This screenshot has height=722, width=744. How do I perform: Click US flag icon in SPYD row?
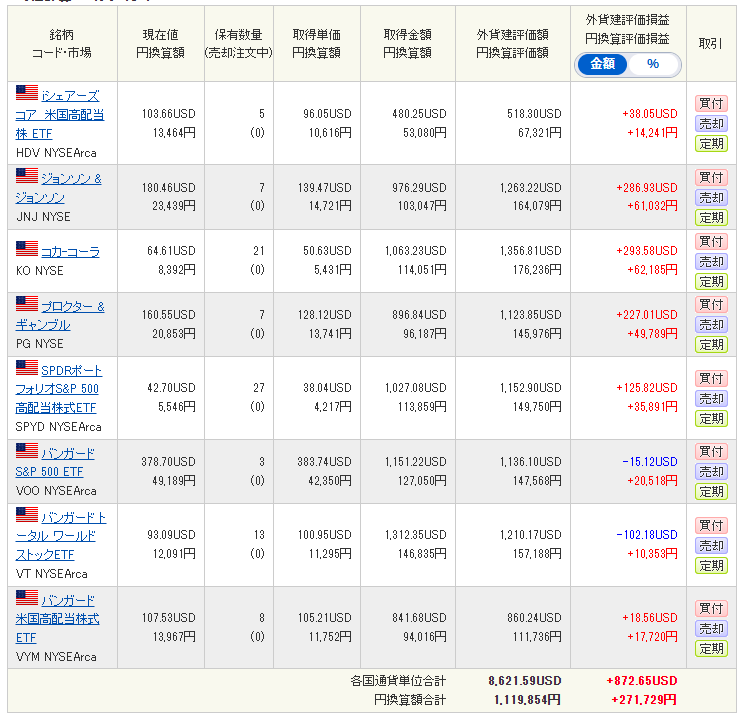click(x=27, y=368)
